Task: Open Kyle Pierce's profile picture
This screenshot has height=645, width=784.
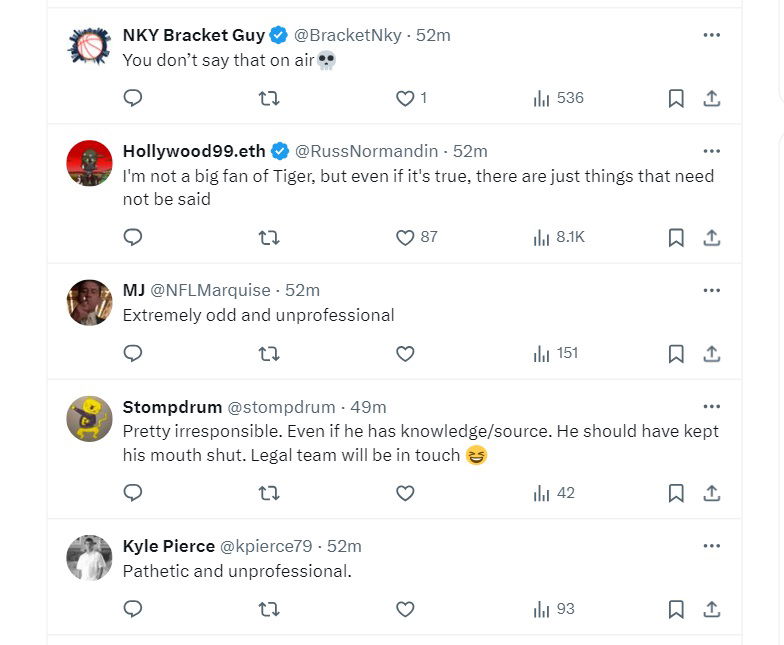Action: pyautogui.click(x=90, y=557)
